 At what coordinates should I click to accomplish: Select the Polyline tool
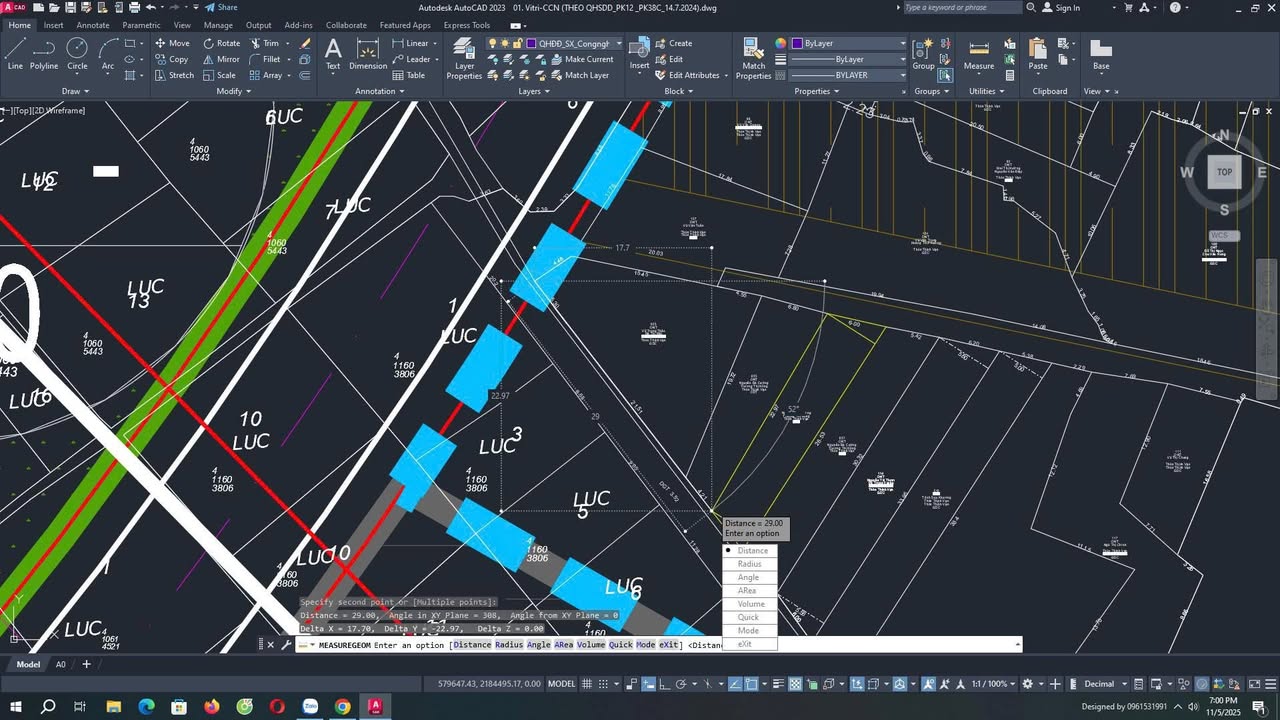tap(44, 53)
